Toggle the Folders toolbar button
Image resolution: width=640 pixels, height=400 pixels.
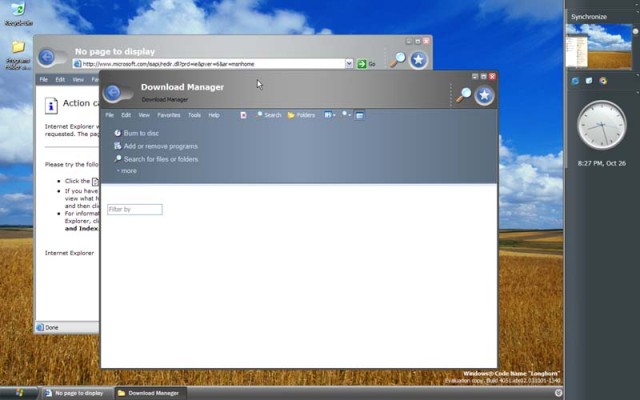point(301,115)
